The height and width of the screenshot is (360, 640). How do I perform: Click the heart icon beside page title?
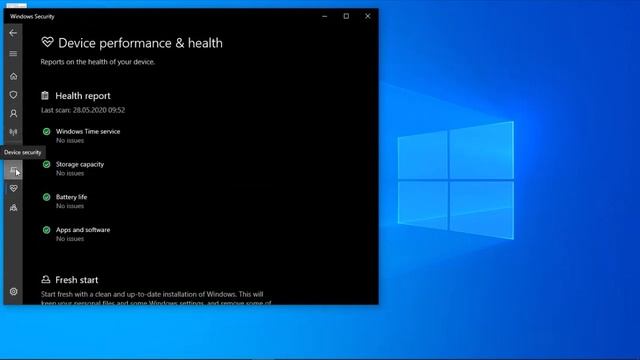[47, 42]
